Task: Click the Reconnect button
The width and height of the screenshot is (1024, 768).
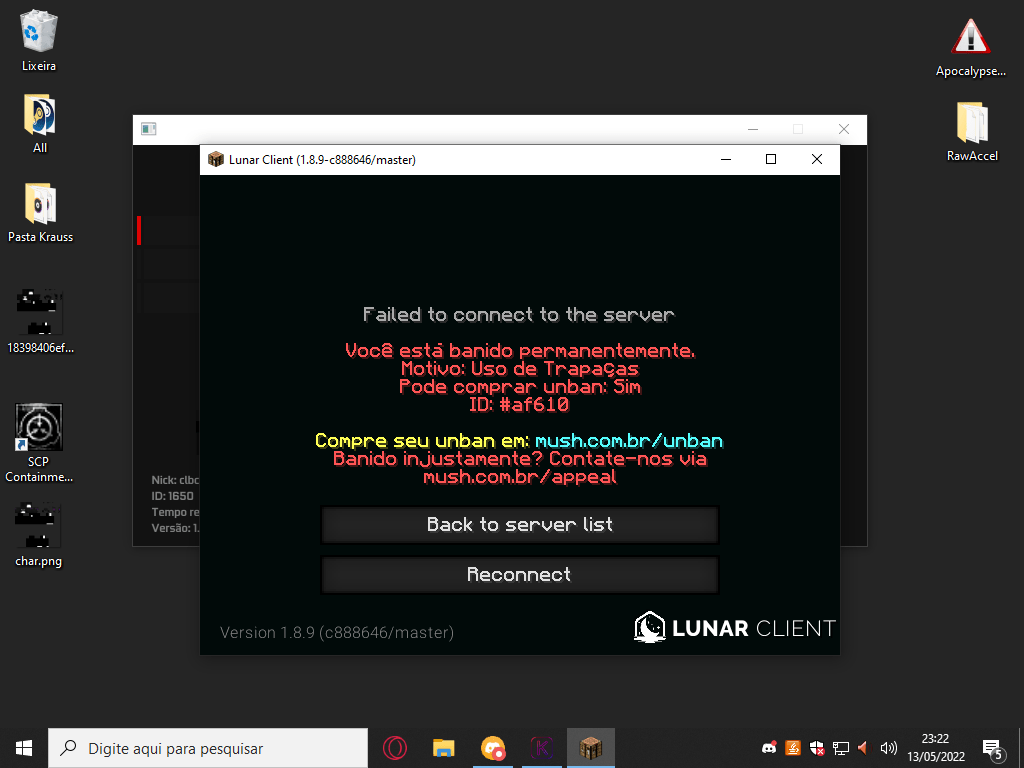Action: [520, 575]
